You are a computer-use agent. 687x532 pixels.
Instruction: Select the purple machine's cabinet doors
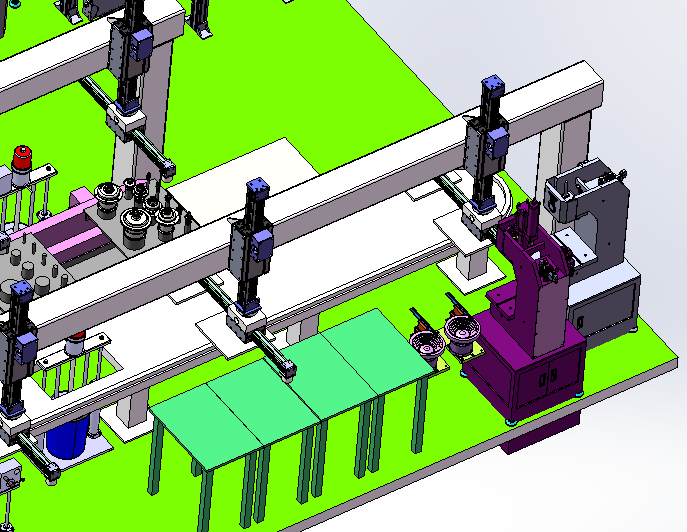pyautogui.click(x=548, y=379)
